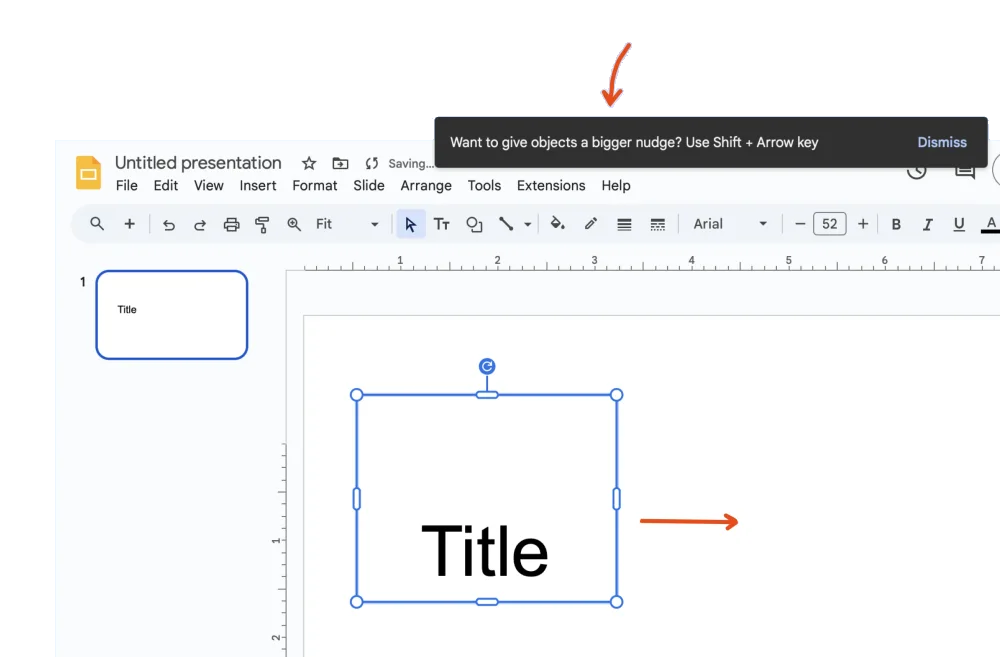Screen dimensions: 1000x657
Task: Open the Arial font dropdown
Action: pos(730,224)
